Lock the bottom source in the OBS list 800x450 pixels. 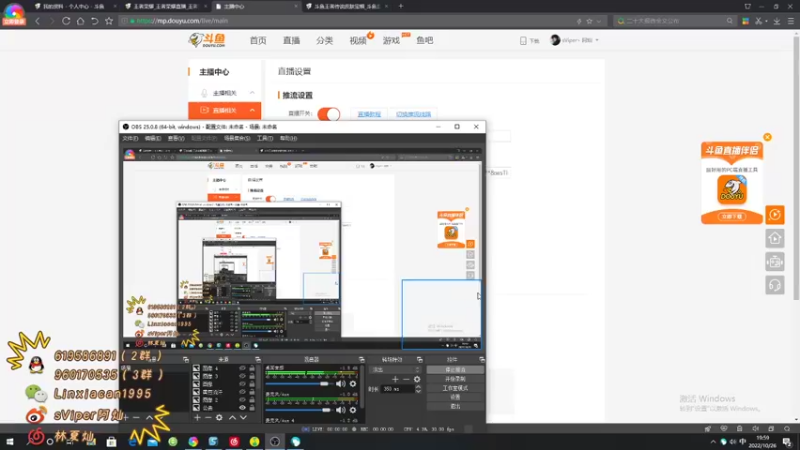tap(252, 408)
